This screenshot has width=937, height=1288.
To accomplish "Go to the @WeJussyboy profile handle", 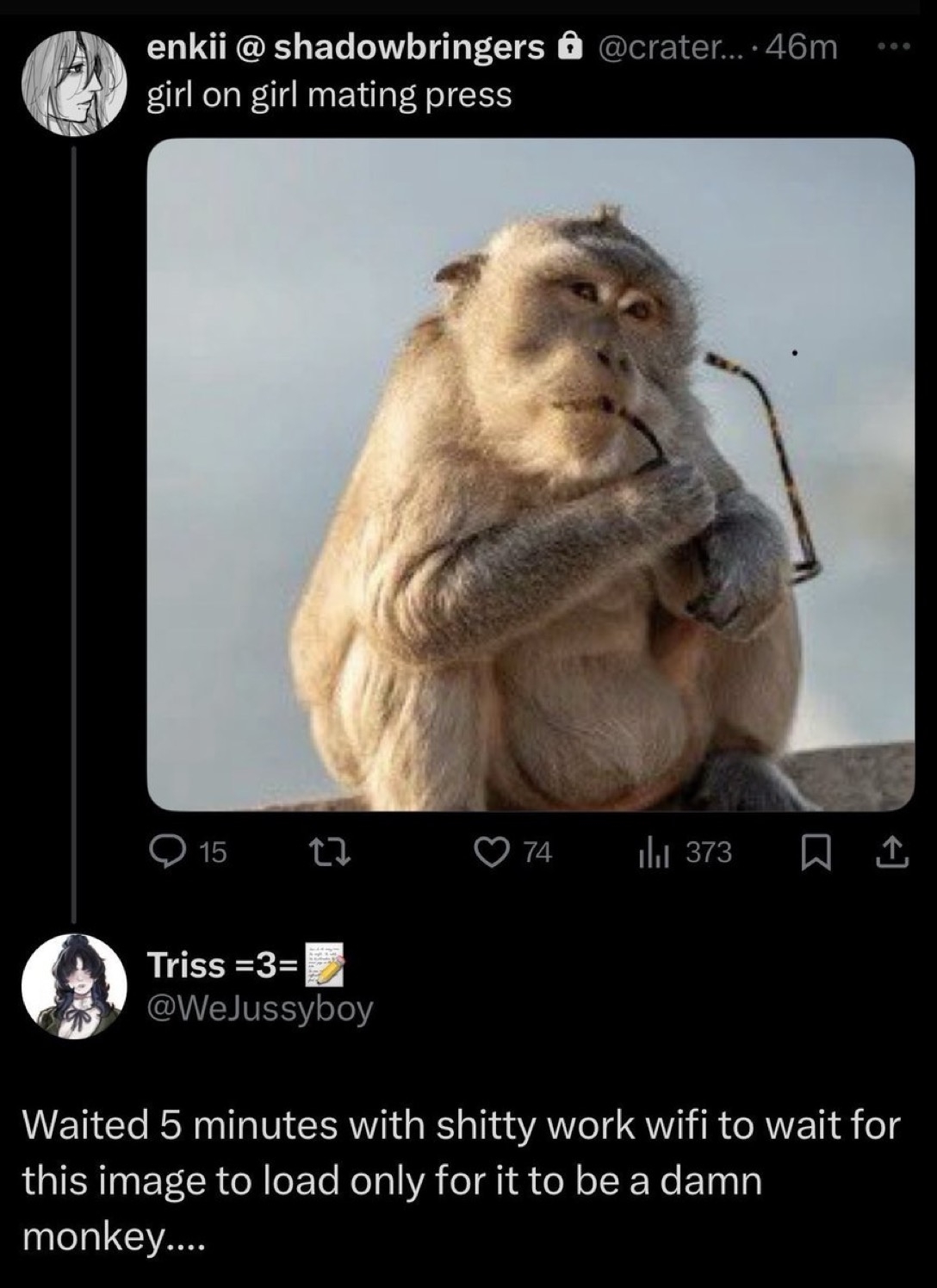I will [261, 1007].
